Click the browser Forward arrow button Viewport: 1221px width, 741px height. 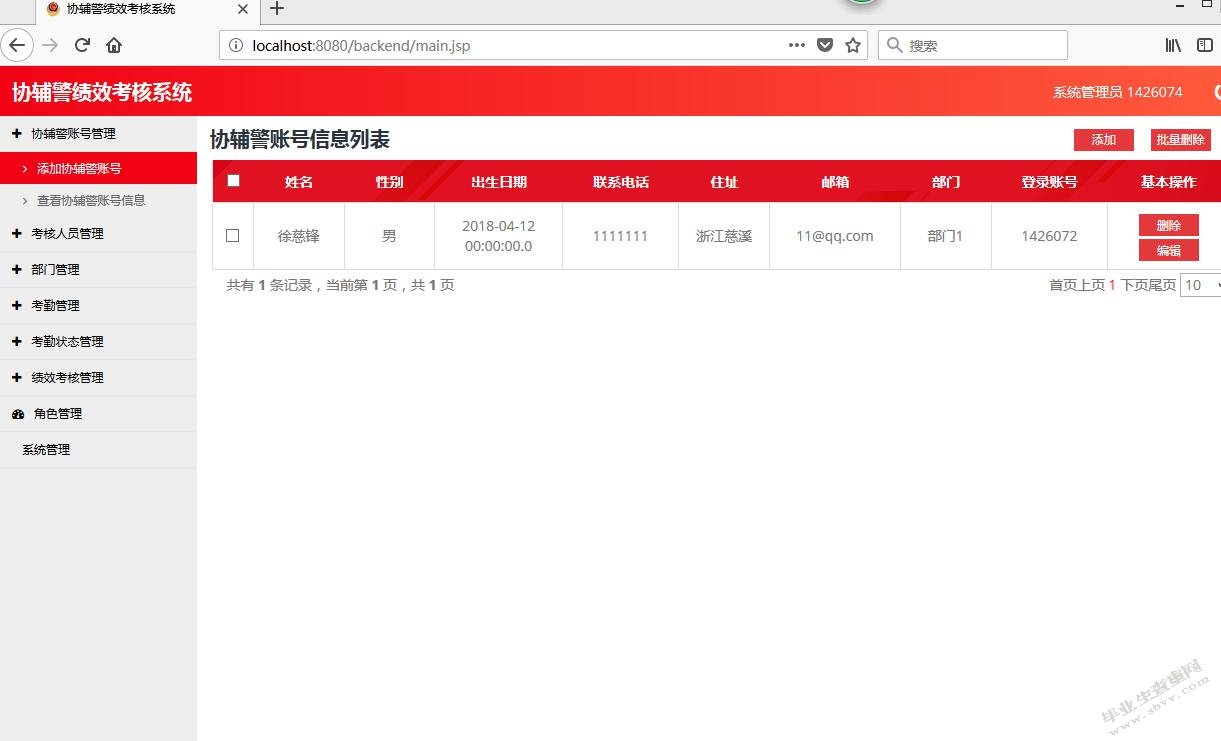[50, 45]
